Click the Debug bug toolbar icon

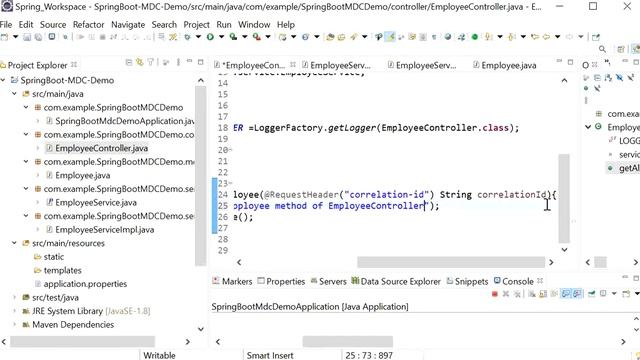coord(187,37)
